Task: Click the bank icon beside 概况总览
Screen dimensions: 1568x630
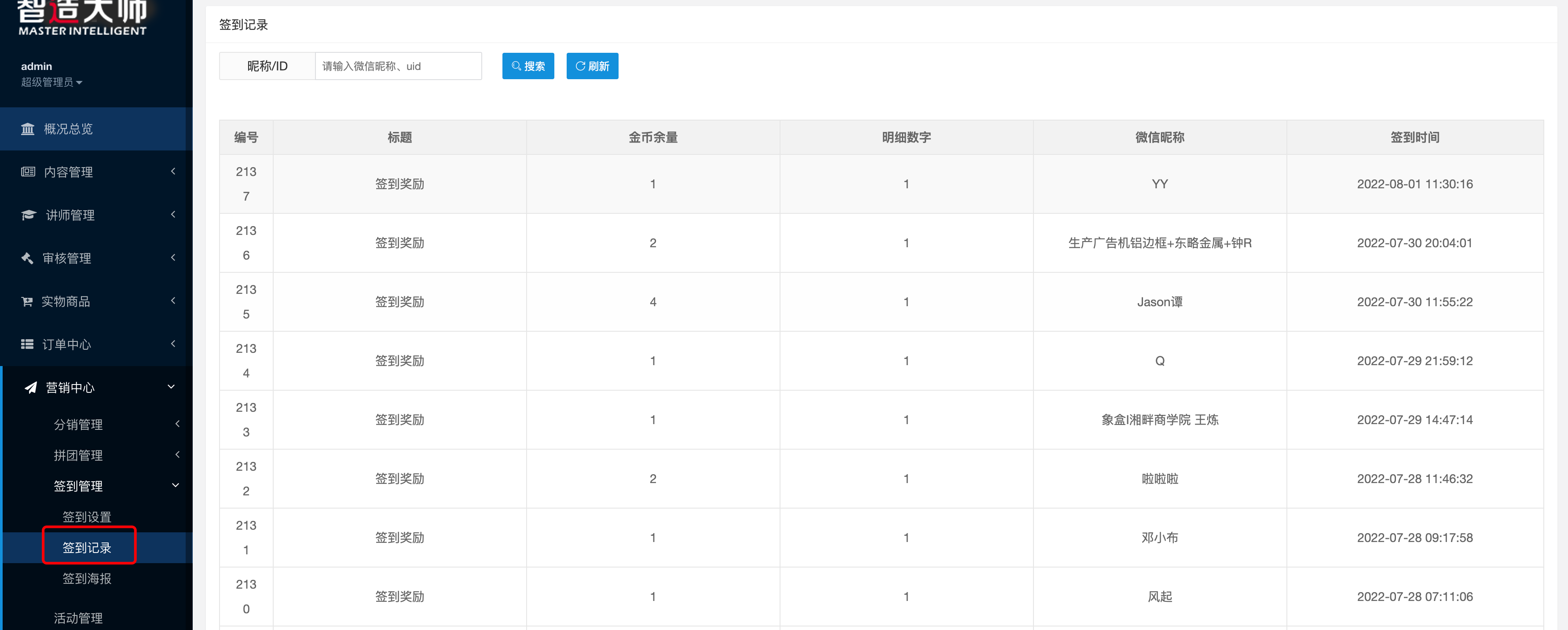Action: (27, 129)
